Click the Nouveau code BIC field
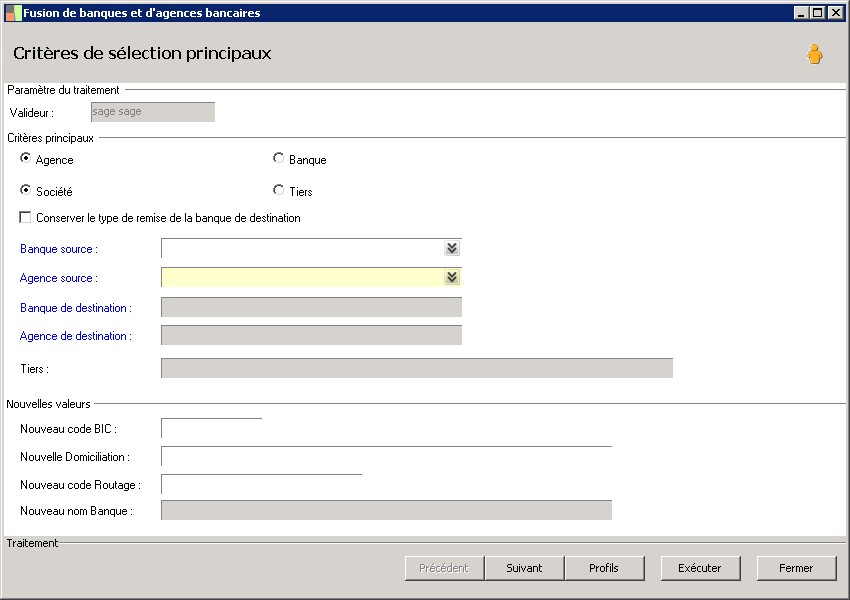Viewport: 850px width, 600px height. pos(211,429)
